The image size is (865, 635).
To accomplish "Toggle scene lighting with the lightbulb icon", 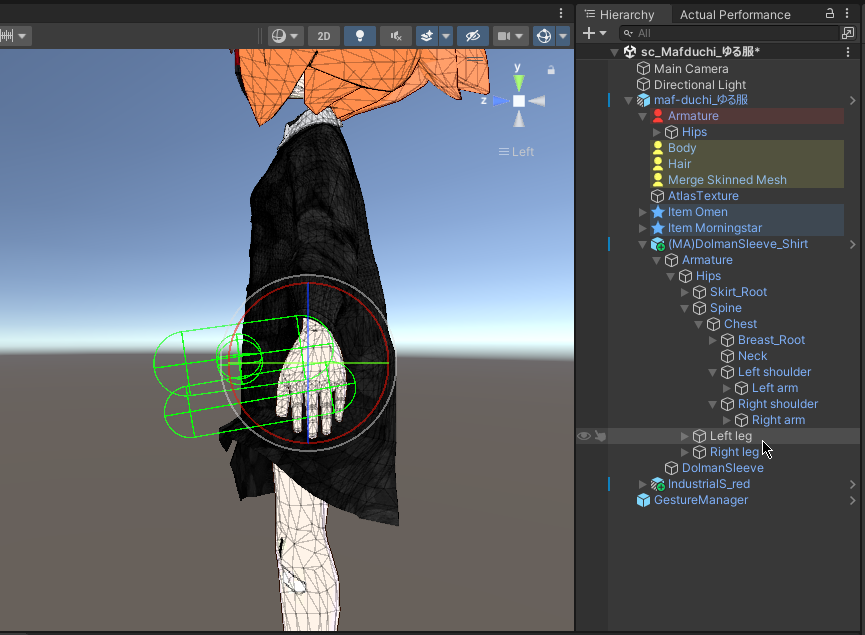I will click(x=360, y=36).
